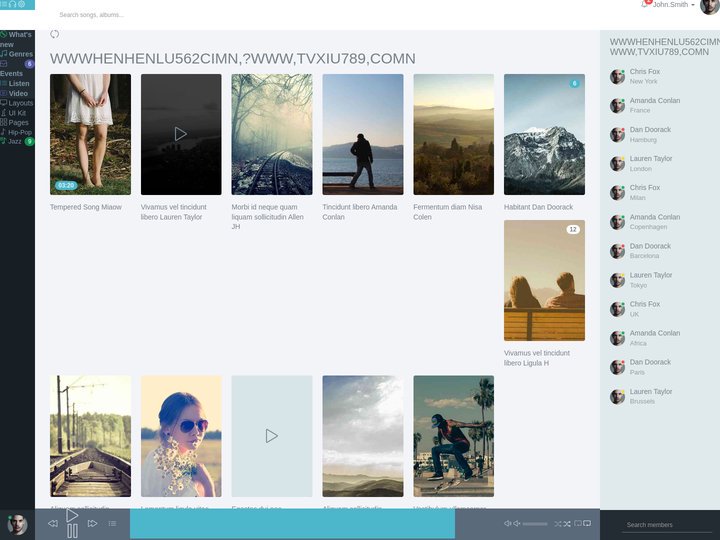Click the 12 badge on the bench couple cover
Image resolution: width=720 pixels, height=540 pixels.
point(573,229)
